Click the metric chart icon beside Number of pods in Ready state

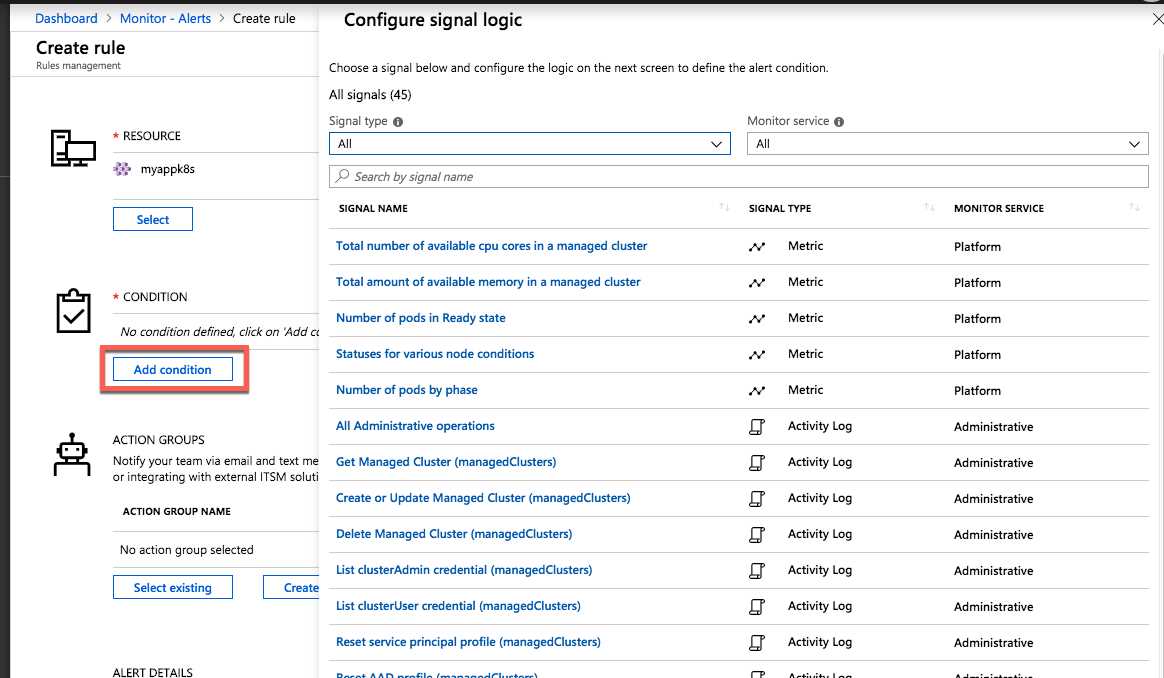[757, 317]
